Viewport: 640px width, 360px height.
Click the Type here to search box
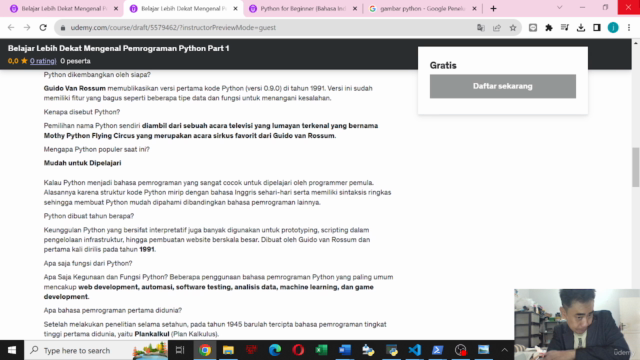pos(96,350)
